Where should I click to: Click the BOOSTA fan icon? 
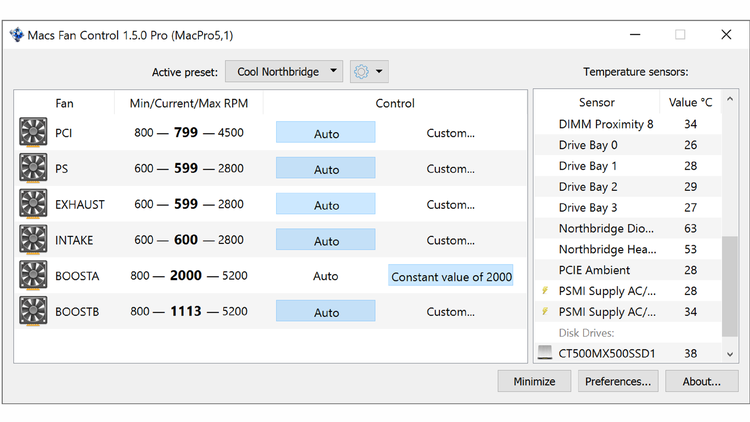[x=33, y=276]
